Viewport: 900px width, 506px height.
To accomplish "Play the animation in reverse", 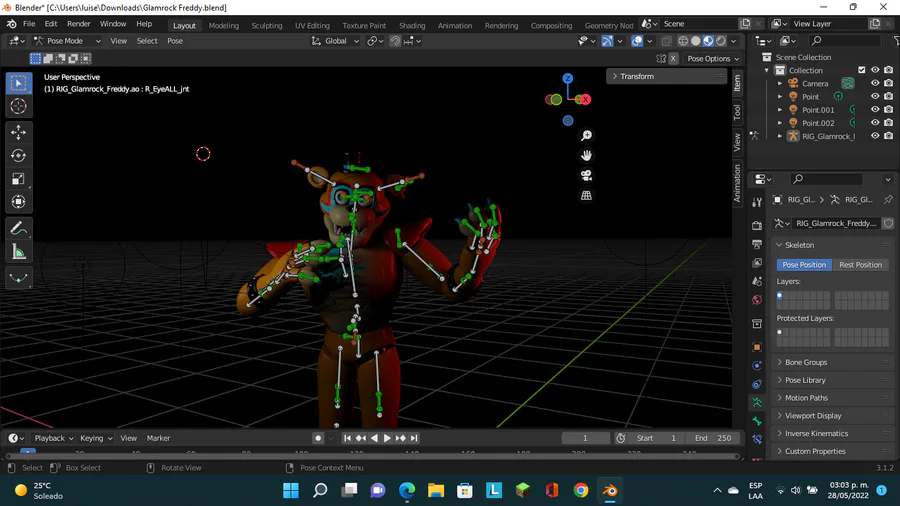I will pyautogui.click(x=374, y=438).
